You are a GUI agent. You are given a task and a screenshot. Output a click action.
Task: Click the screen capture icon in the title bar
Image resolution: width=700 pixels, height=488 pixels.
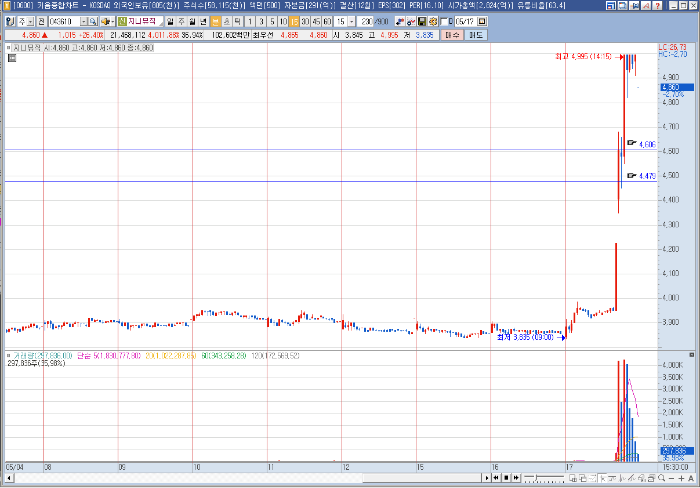(622, 6)
